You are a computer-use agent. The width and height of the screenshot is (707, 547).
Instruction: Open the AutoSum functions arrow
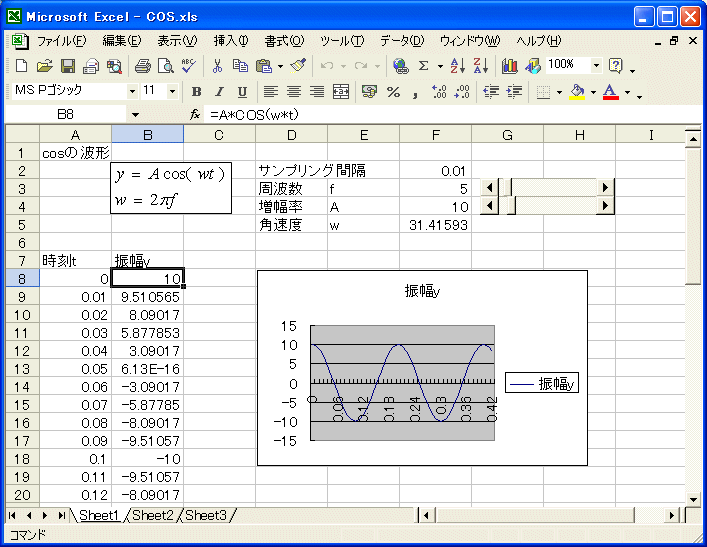pyautogui.click(x=440, y=66)
